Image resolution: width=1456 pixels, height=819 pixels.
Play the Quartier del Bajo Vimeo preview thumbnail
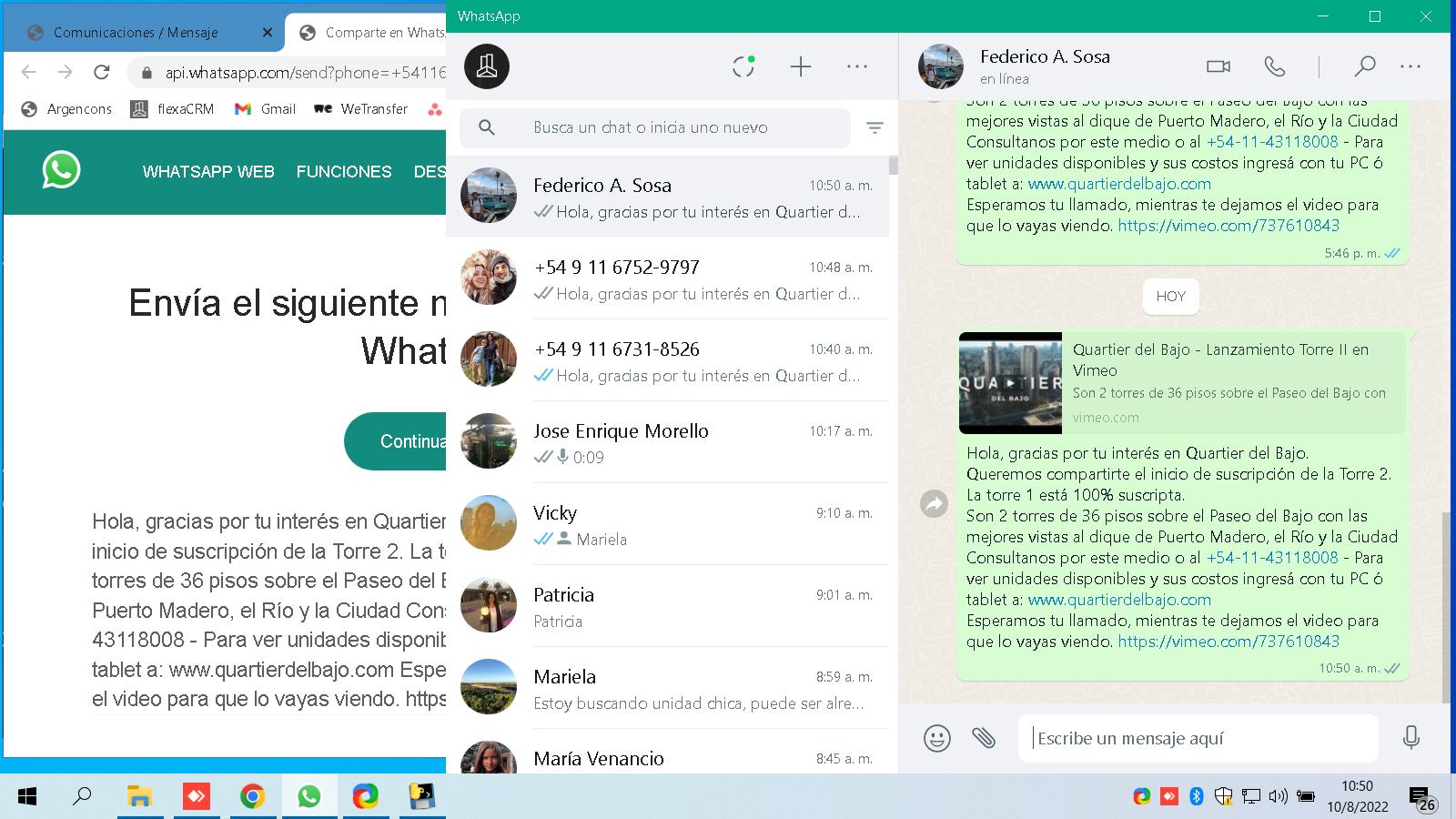1010,382
